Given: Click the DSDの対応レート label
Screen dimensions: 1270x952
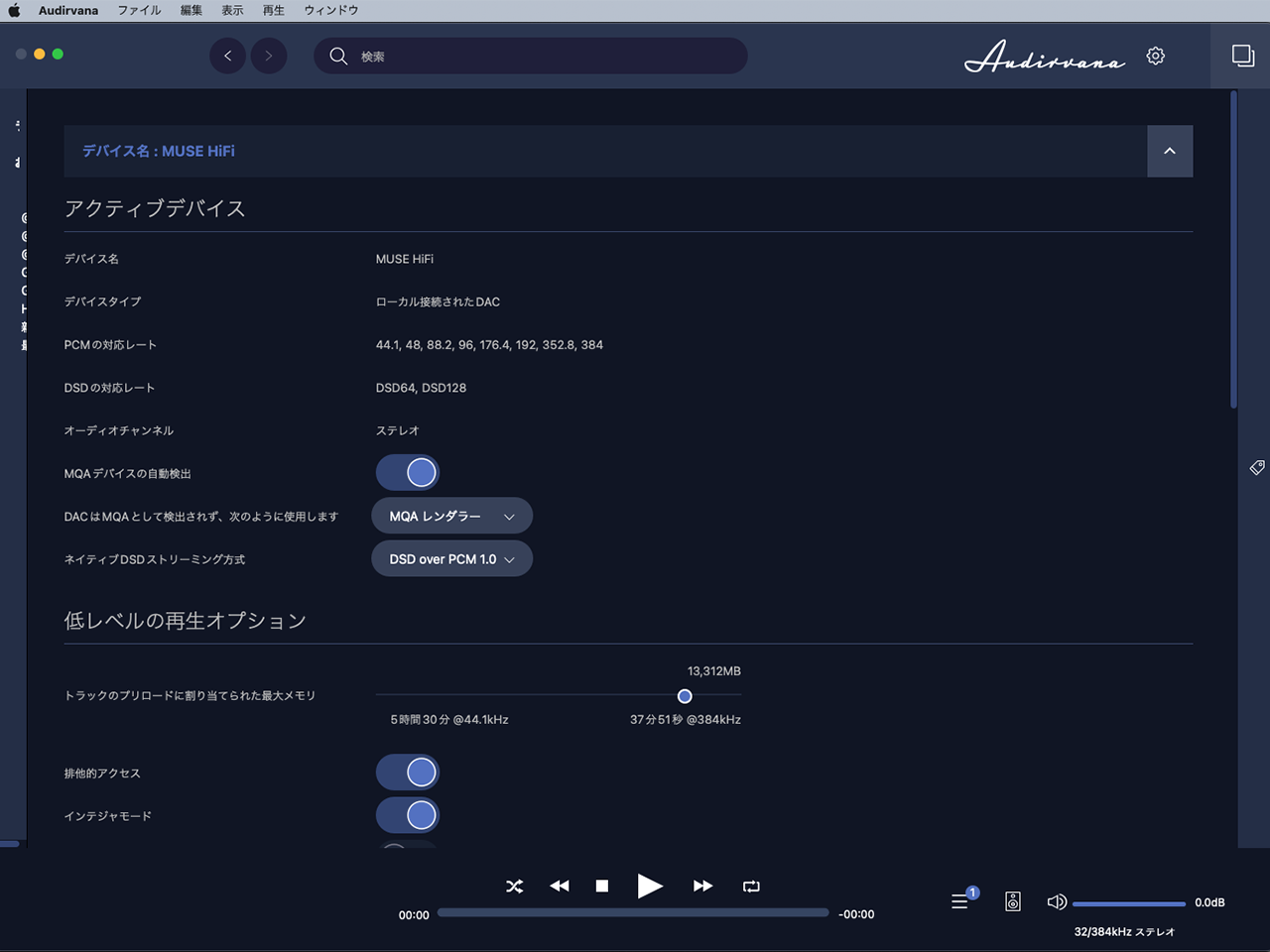Looking at the screenshot, I should [109, 388].
